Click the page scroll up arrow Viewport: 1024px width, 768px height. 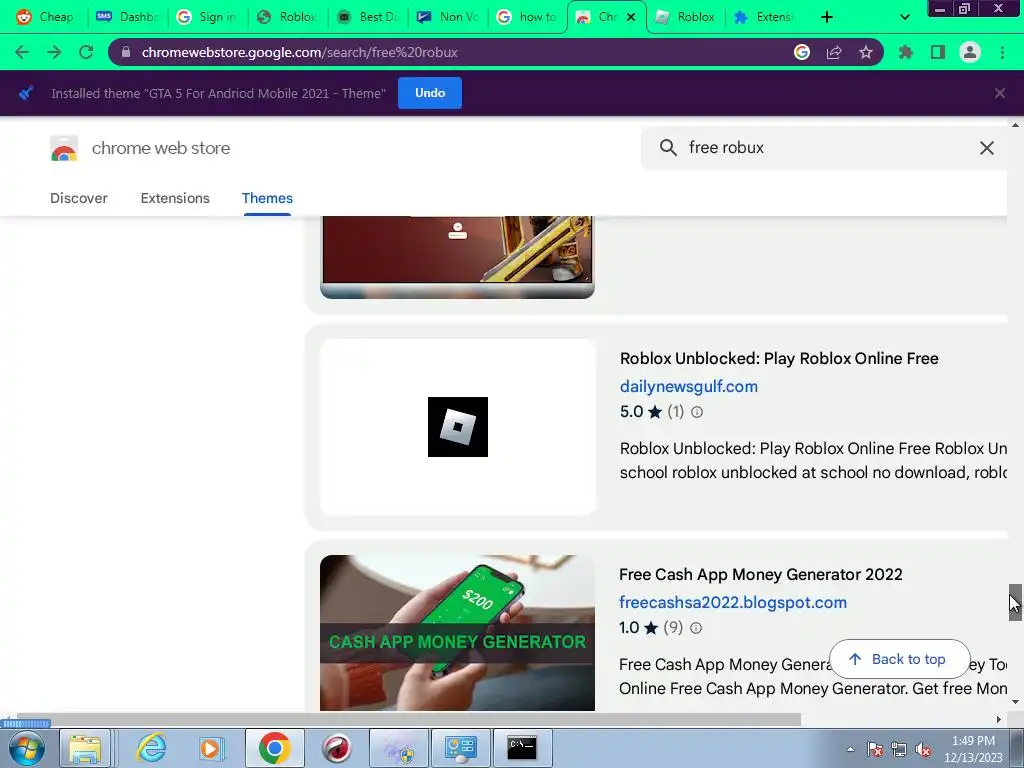click(x=1016, y=125)
